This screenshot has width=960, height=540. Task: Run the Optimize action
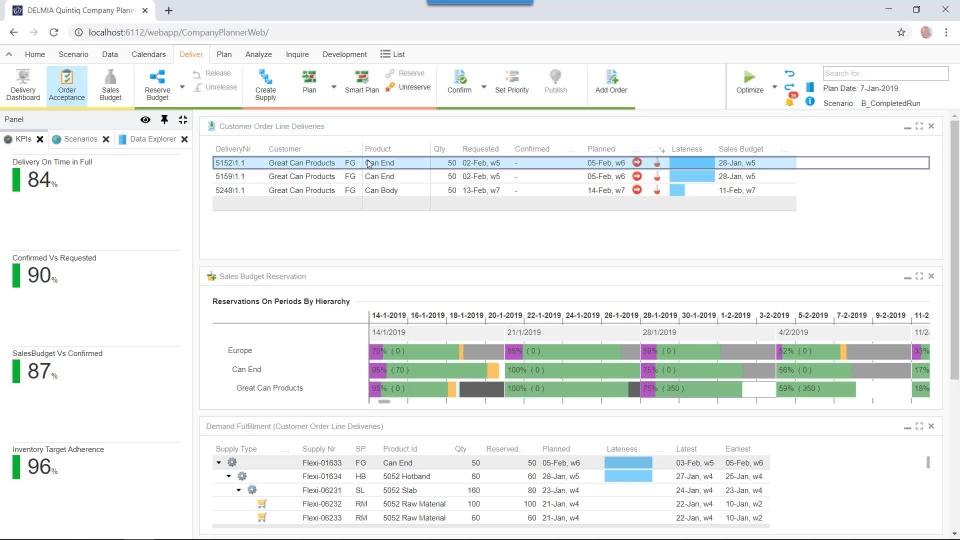(749, 82)
